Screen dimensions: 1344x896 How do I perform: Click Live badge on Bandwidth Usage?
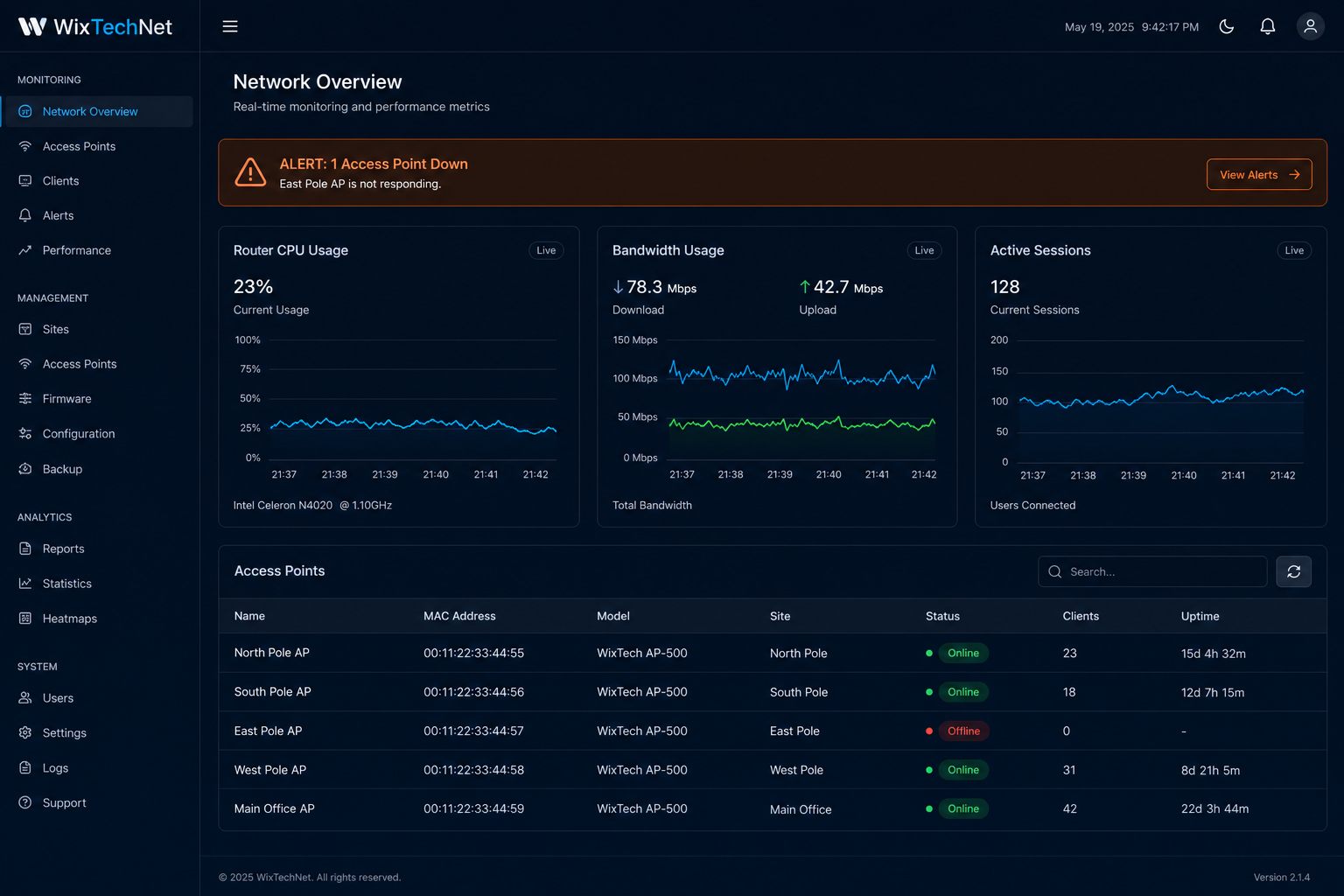tap(924, 250)
